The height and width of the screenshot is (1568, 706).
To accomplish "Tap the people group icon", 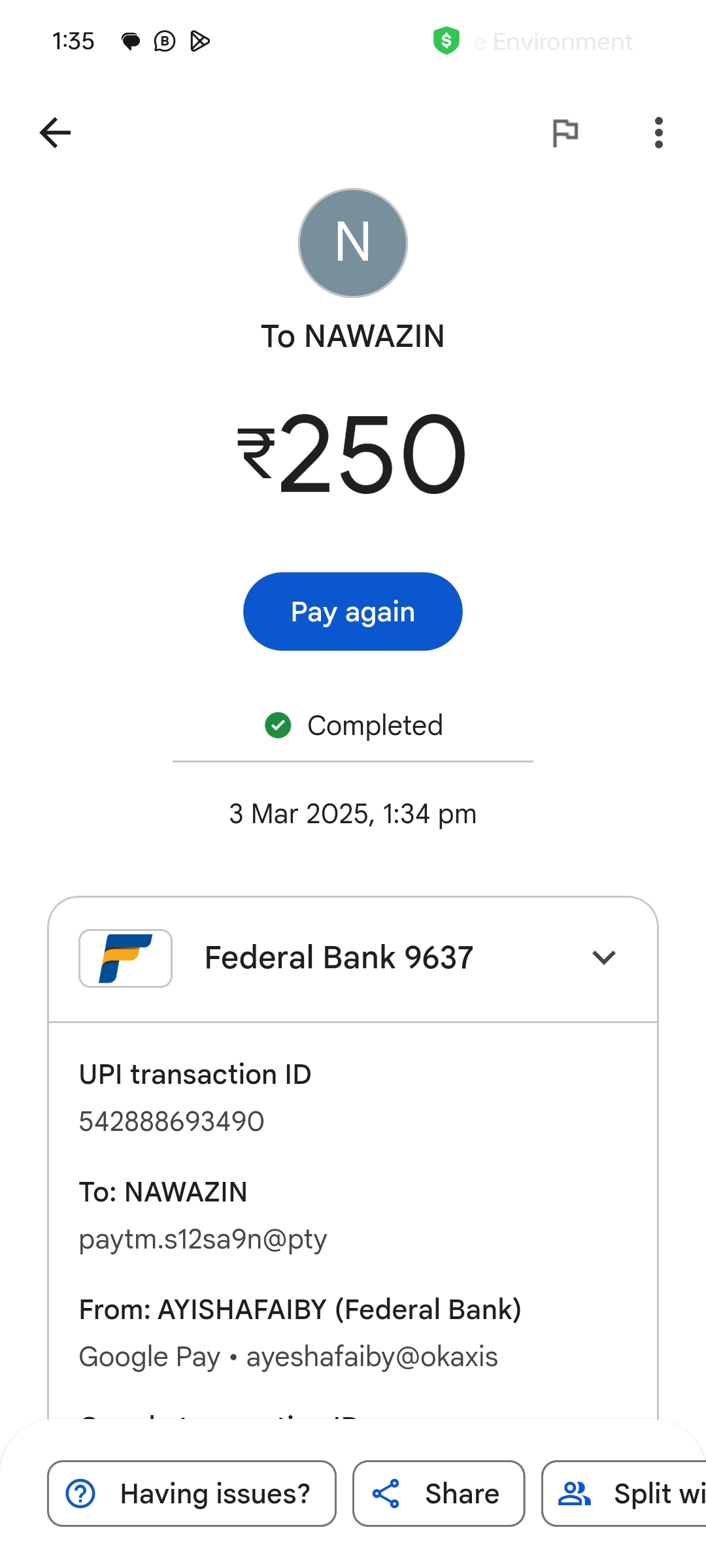I will [x=575, y=1494].
